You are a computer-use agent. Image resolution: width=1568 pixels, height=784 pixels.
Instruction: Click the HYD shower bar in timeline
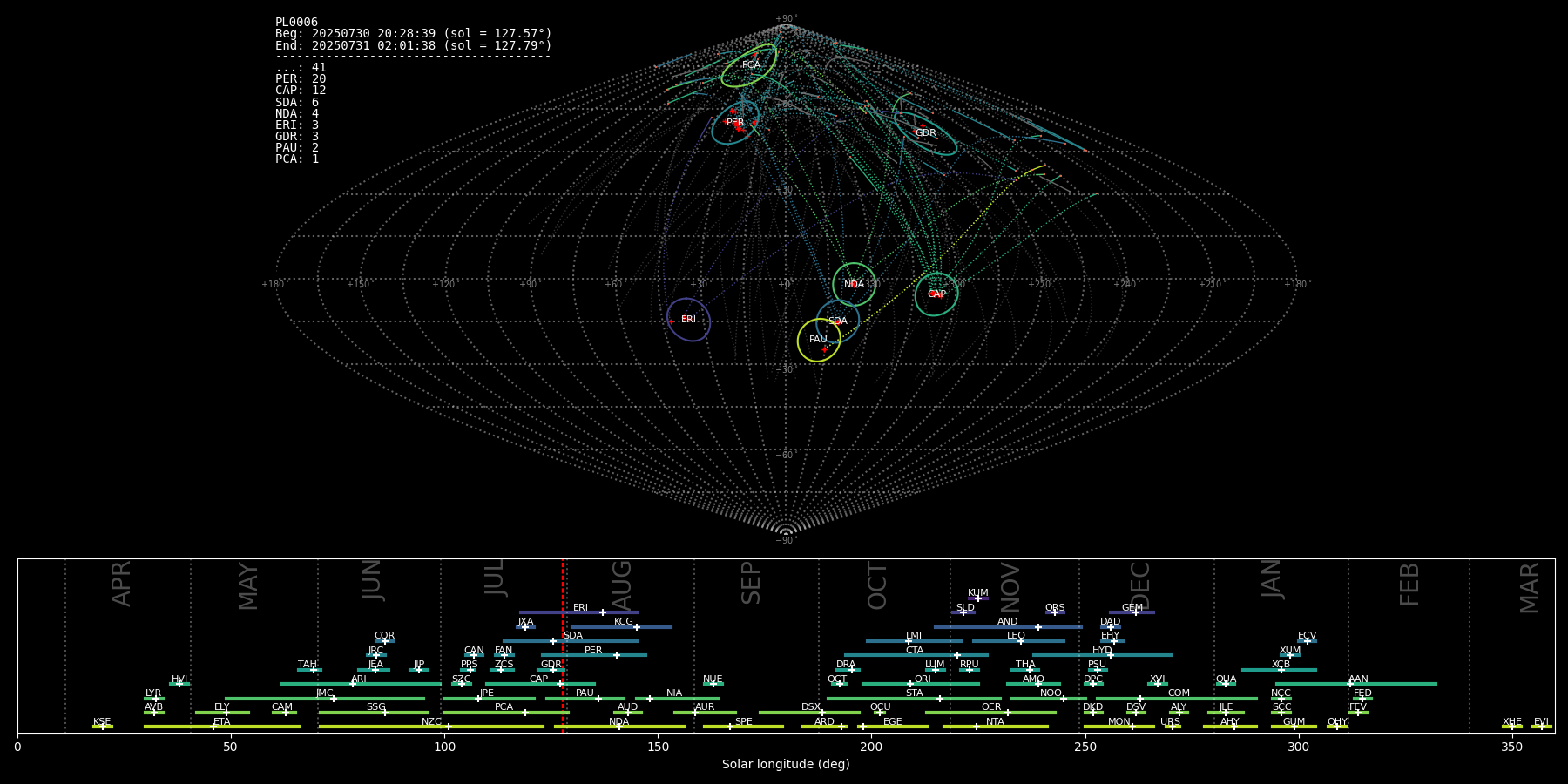[x=1102, y=655]
